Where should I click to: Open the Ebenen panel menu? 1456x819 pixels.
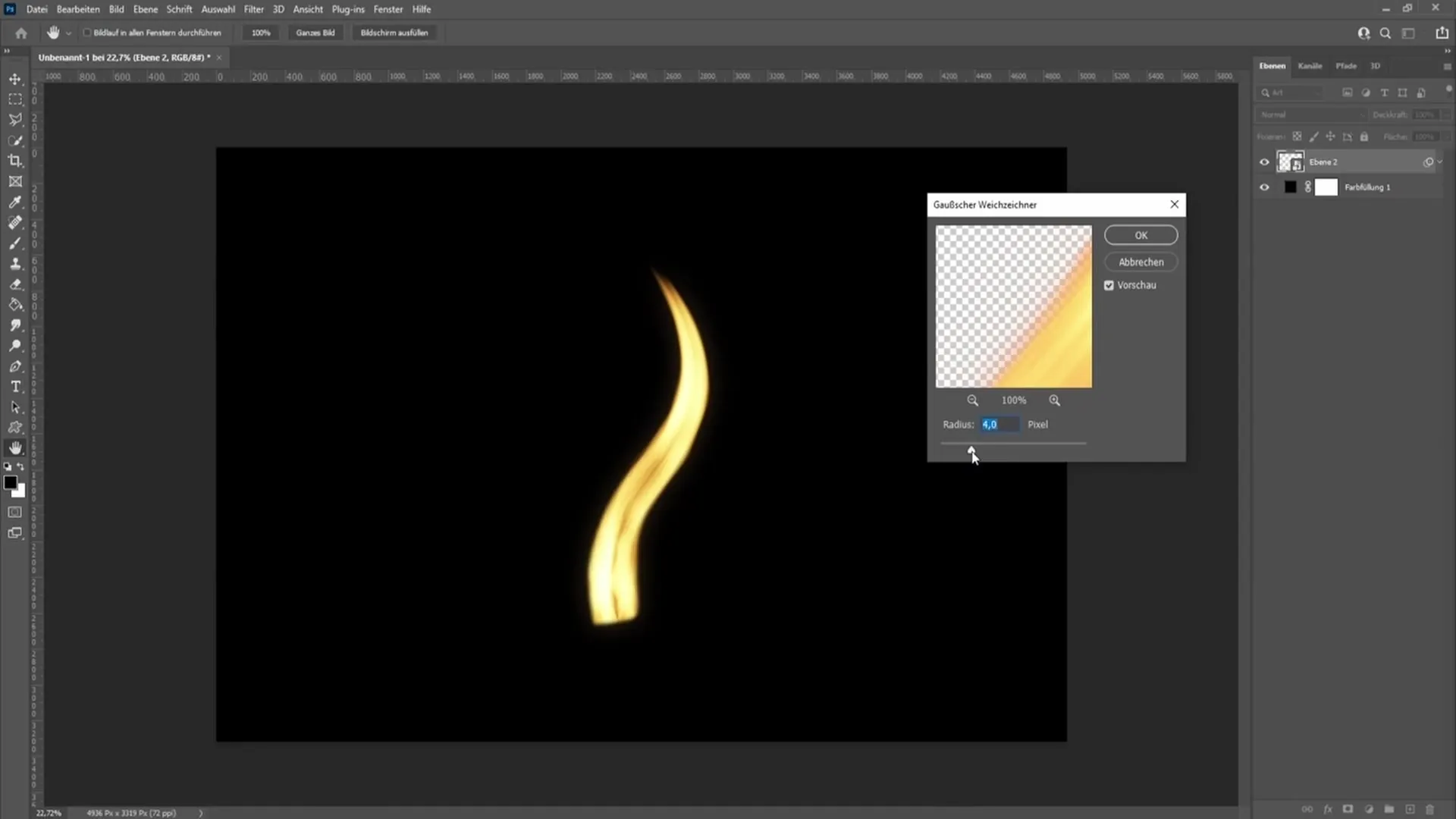pos(1447,66)
